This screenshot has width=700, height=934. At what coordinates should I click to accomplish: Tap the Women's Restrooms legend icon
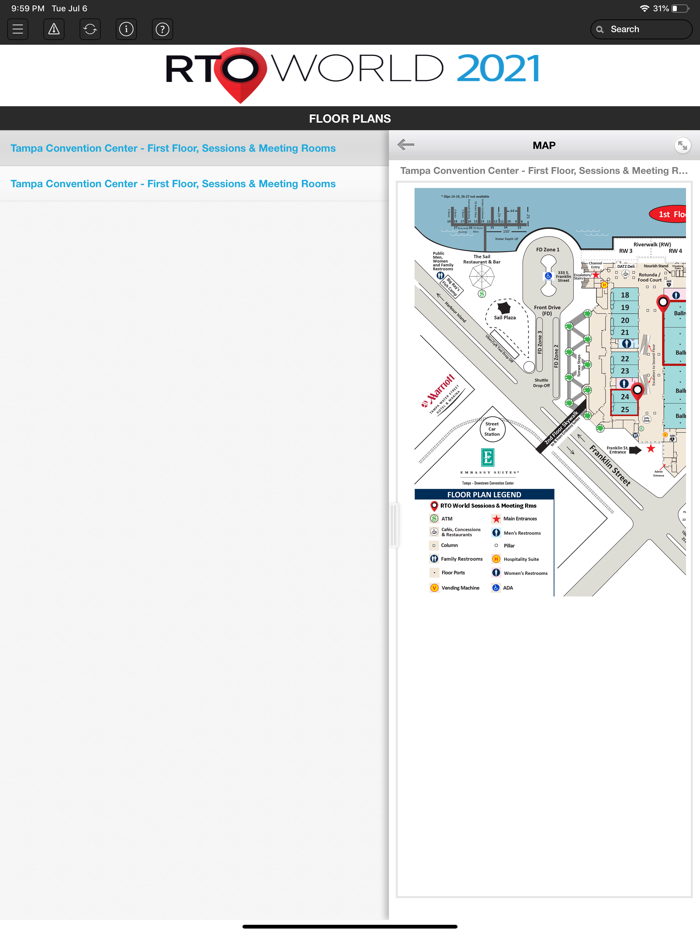[x=496, y=572]
